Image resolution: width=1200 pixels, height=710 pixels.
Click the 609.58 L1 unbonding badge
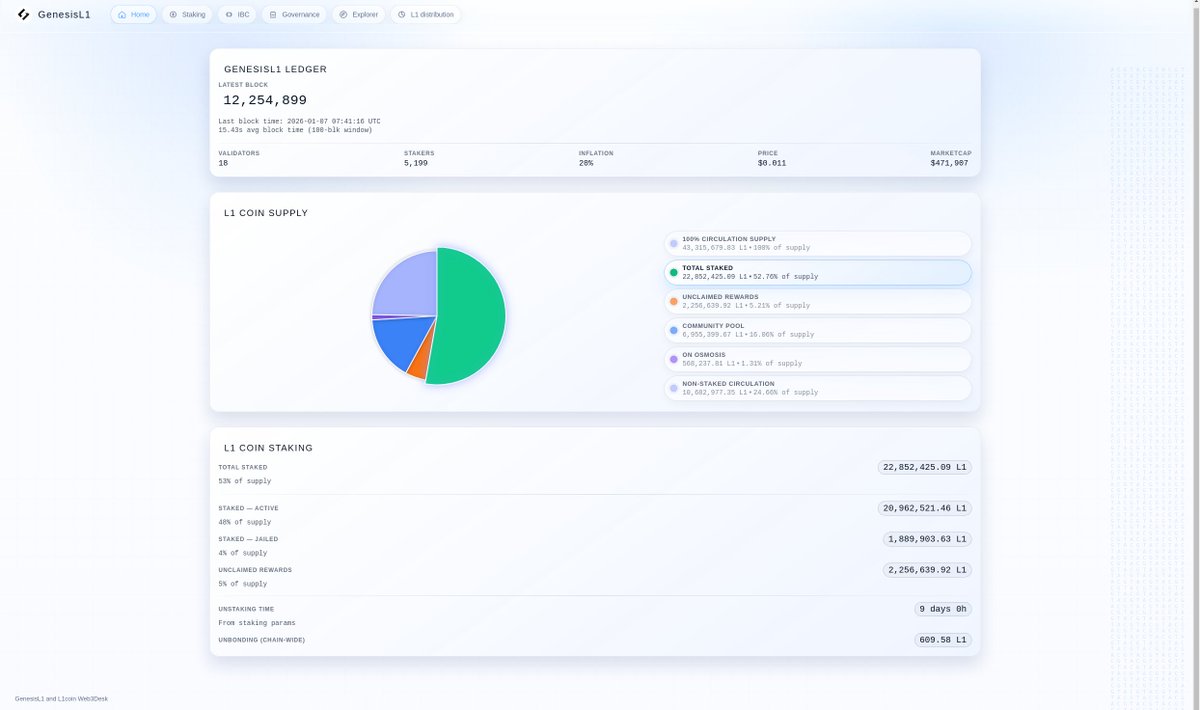[x=943, y=640]
